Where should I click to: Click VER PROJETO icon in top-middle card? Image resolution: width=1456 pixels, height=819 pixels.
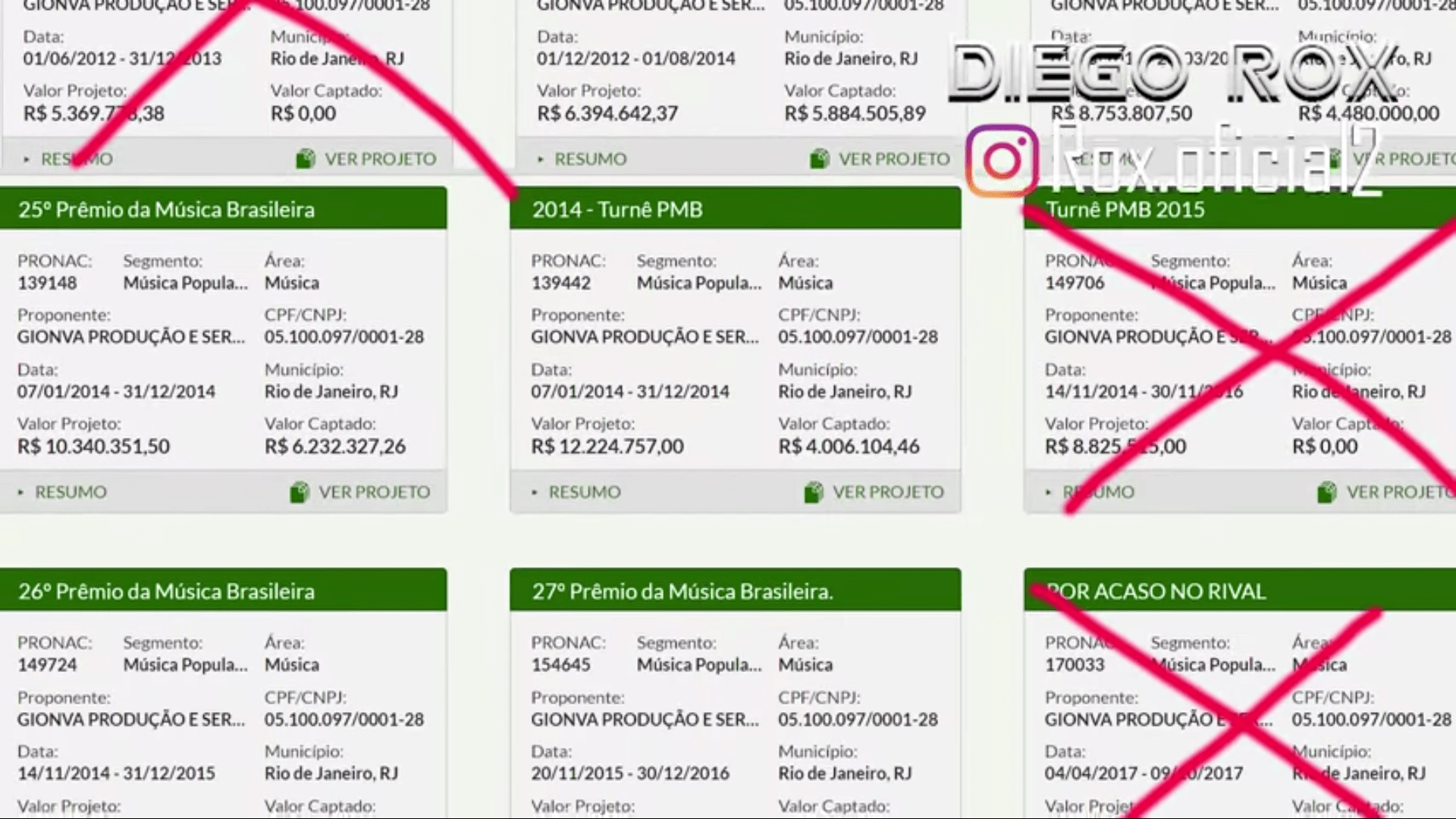click(x=820, y=158)
